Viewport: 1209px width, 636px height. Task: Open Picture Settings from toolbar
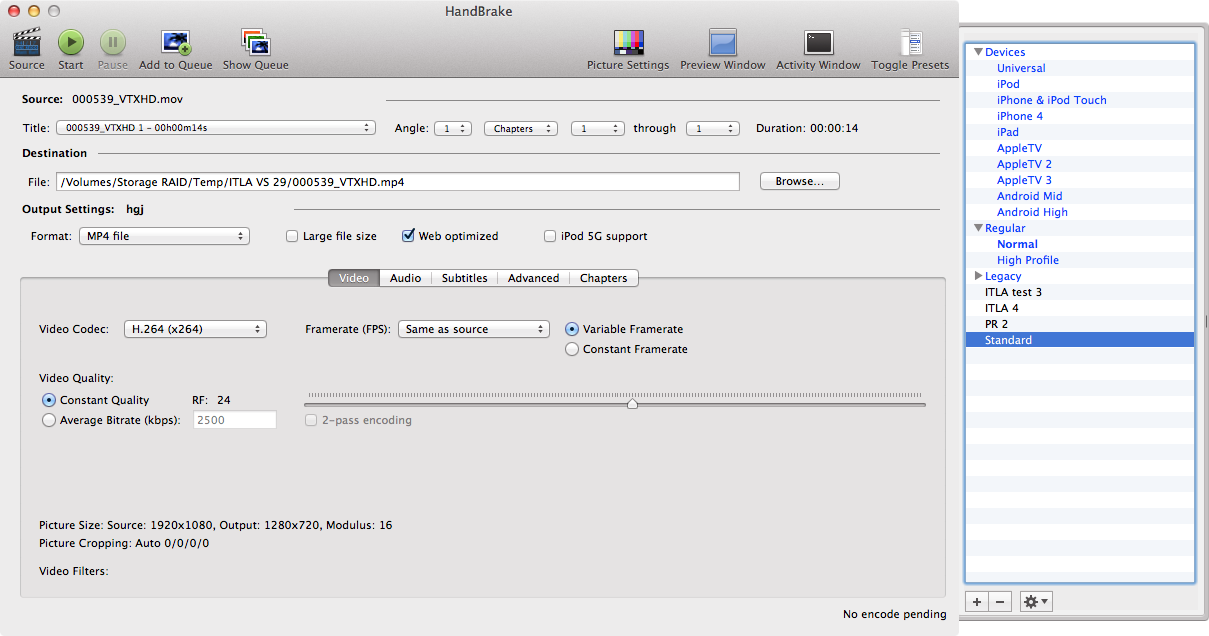628,42
